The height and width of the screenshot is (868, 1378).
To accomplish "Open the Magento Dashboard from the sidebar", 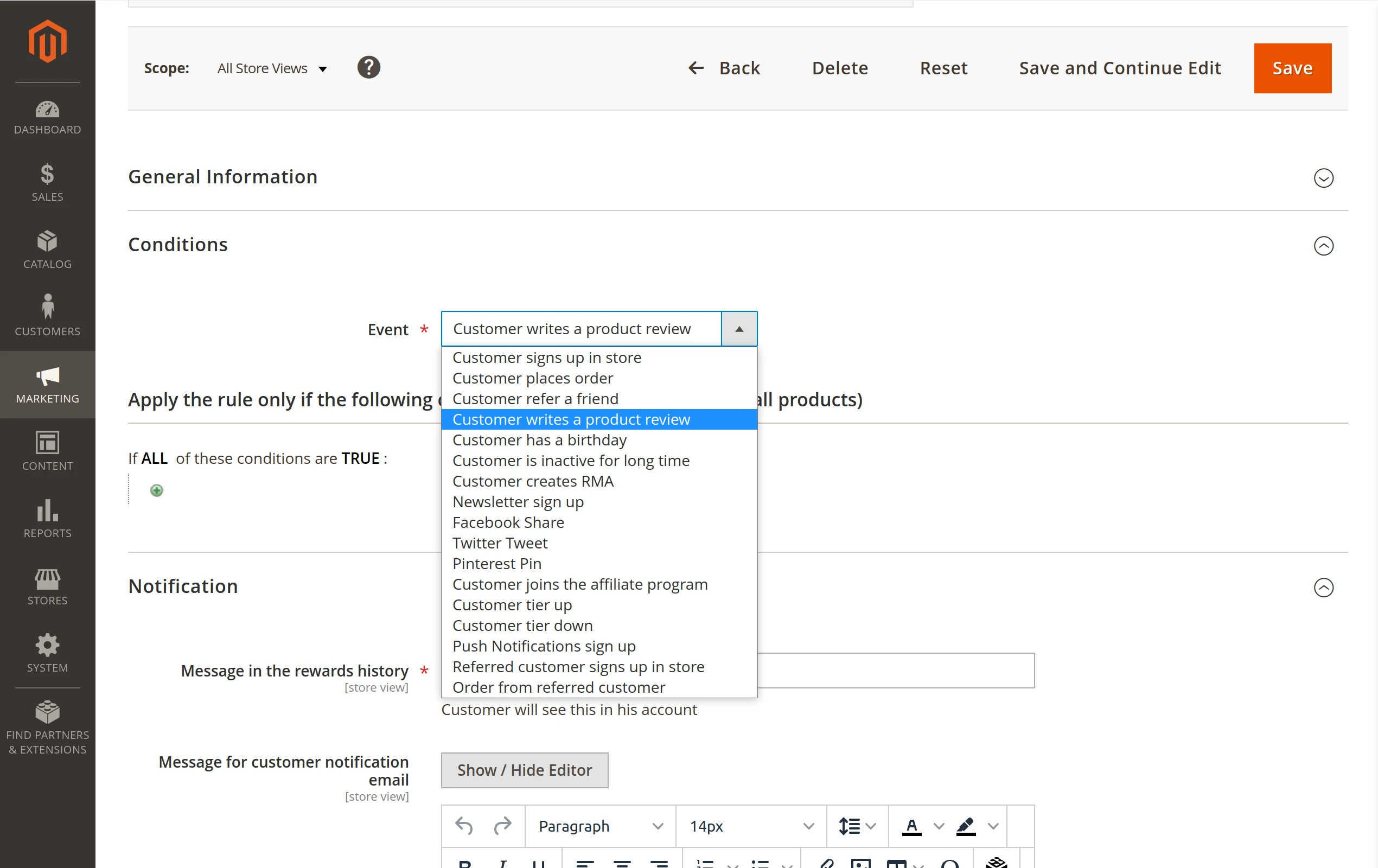I will 47,117.
